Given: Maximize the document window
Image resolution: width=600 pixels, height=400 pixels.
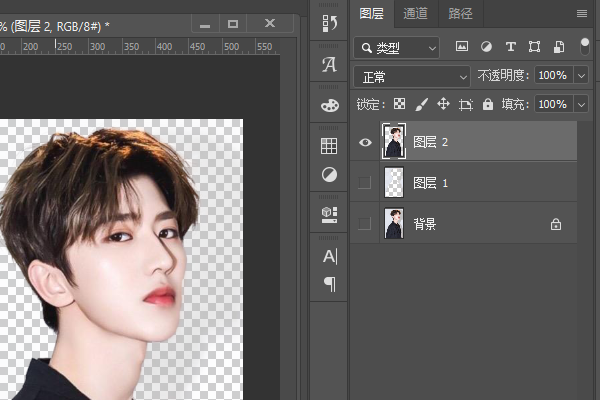Looking at the screenshot, I should coord(233,24).
